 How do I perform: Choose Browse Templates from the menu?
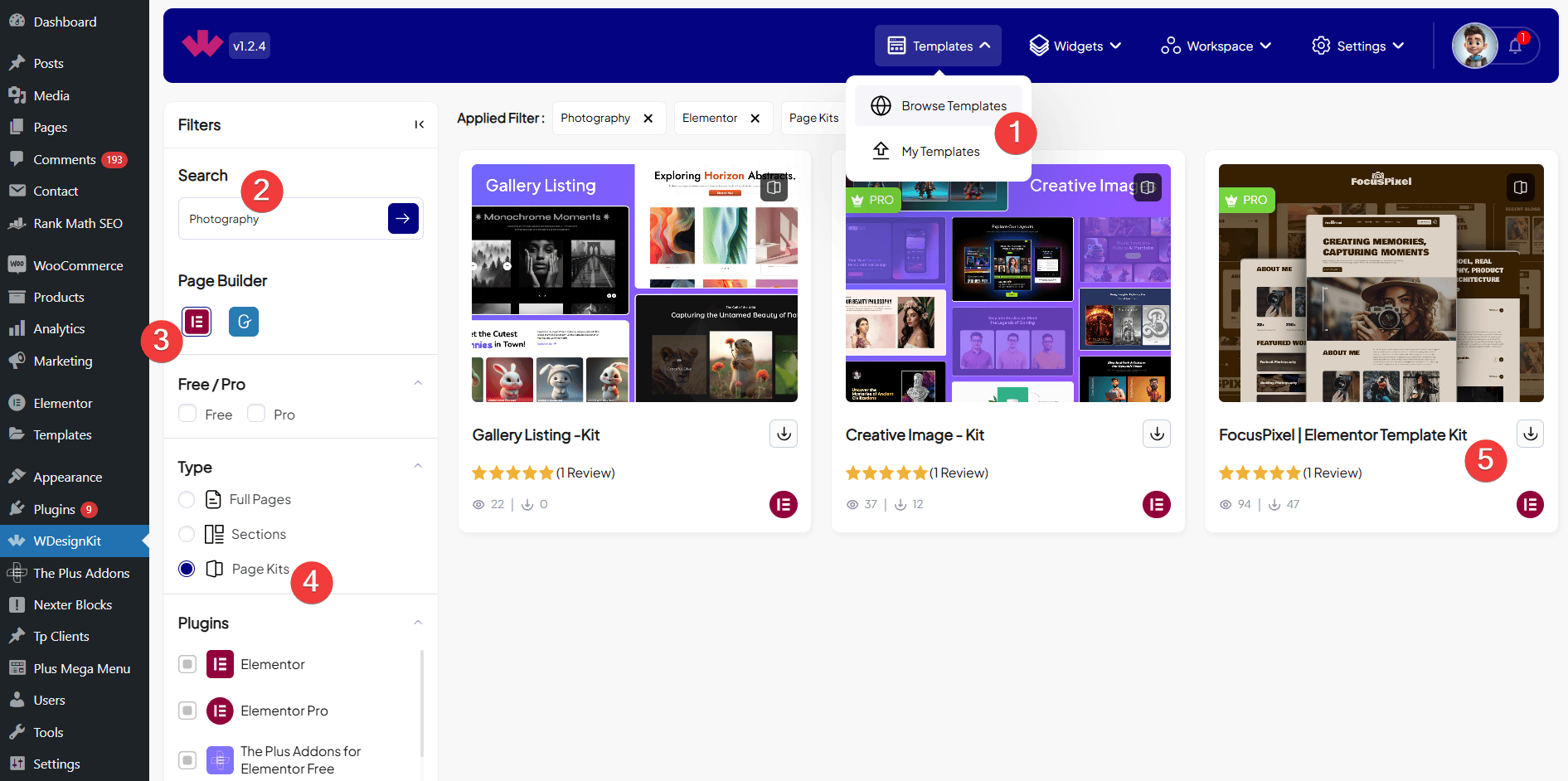(x=954, y=106)
